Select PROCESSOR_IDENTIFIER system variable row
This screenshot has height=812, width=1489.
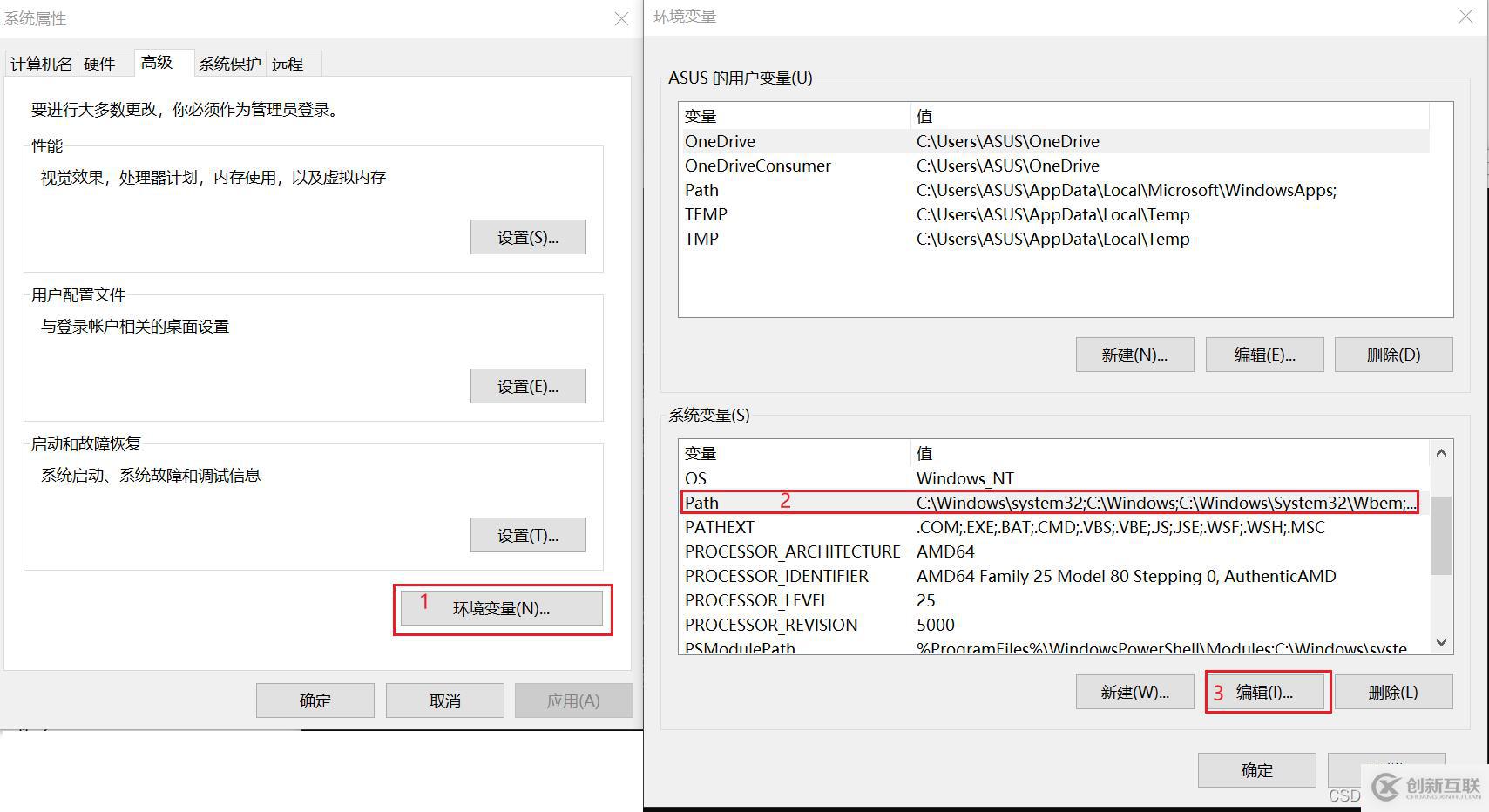(x=1054, y=576)
